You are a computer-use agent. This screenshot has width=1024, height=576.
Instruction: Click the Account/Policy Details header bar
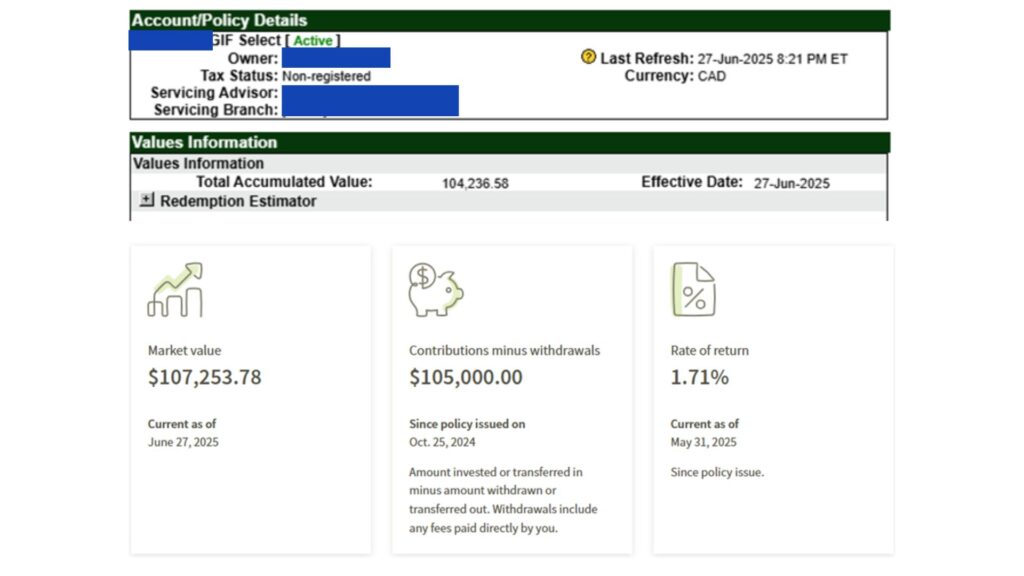tap(509, 20)
